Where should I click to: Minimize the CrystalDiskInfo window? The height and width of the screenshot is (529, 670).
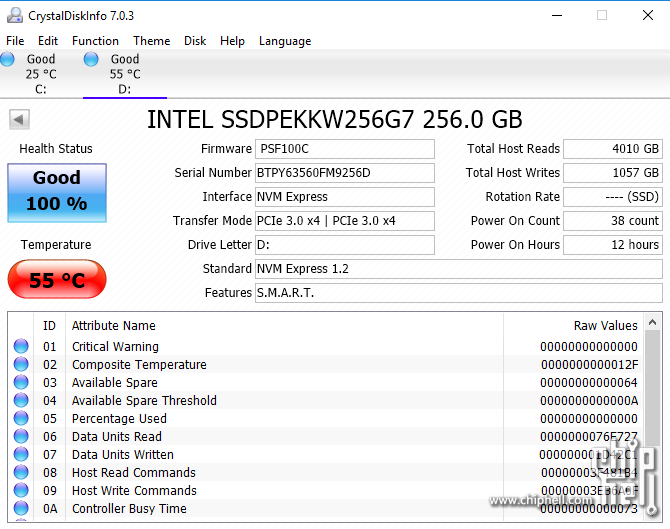pyautogui.click(x=557, y=15)
